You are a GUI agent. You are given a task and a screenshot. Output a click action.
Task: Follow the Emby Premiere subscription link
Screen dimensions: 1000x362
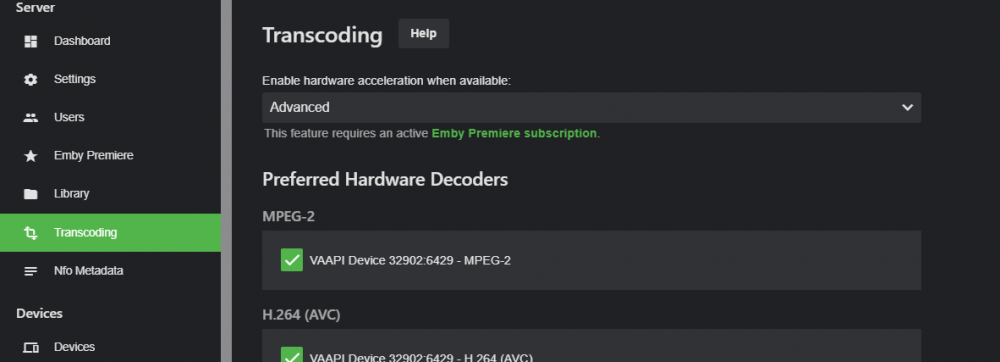[x=514, y=134]
